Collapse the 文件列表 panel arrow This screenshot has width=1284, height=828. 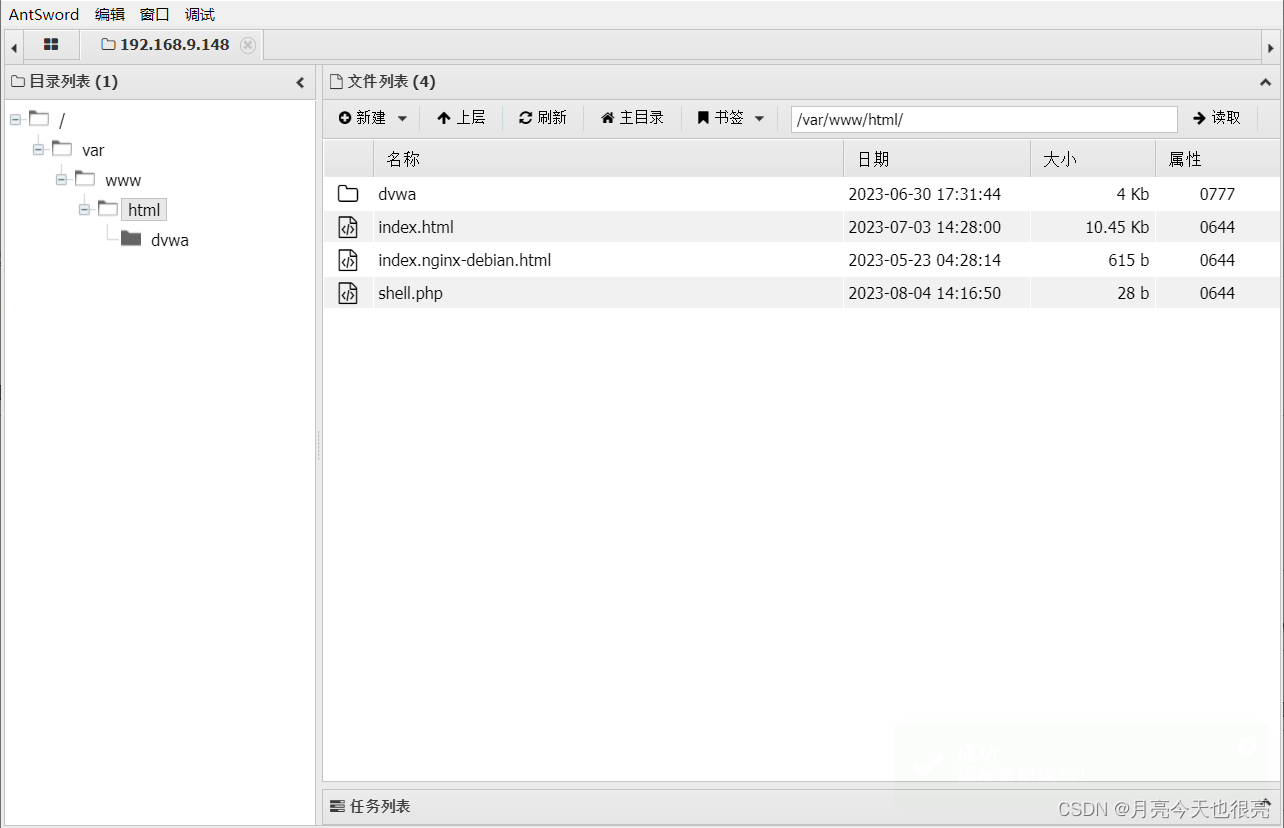pyautogui.click(x=1266, y=82)
